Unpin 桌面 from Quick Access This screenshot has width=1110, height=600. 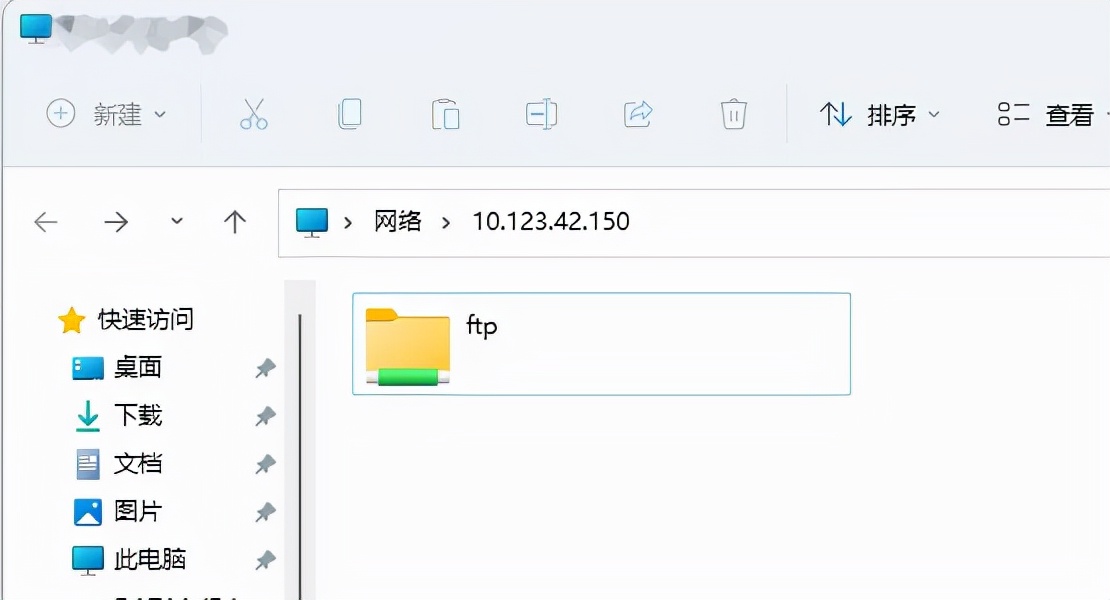(x=264, y=367)
